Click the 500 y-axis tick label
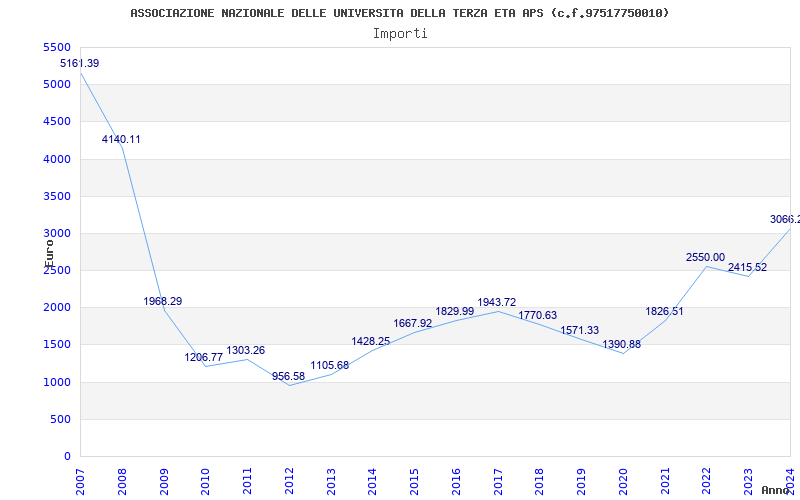800x500 pixels. click(60, 419)
